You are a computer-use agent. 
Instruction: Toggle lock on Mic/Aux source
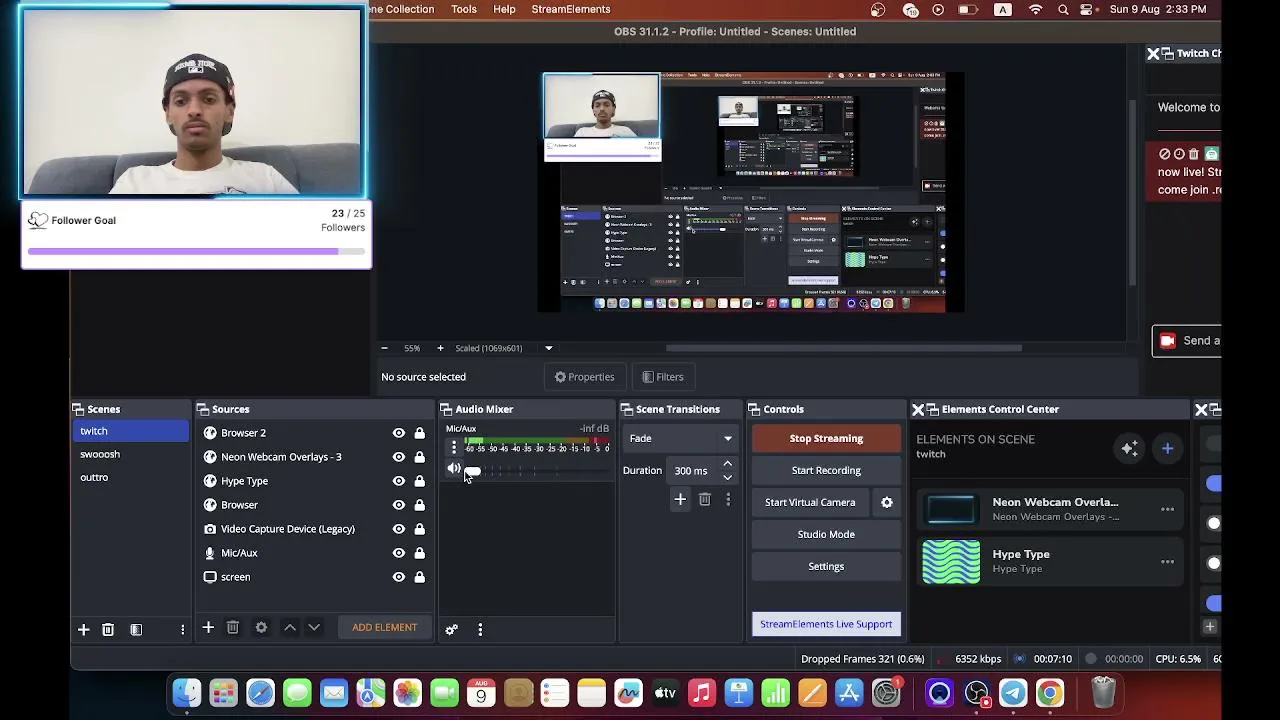420,553
